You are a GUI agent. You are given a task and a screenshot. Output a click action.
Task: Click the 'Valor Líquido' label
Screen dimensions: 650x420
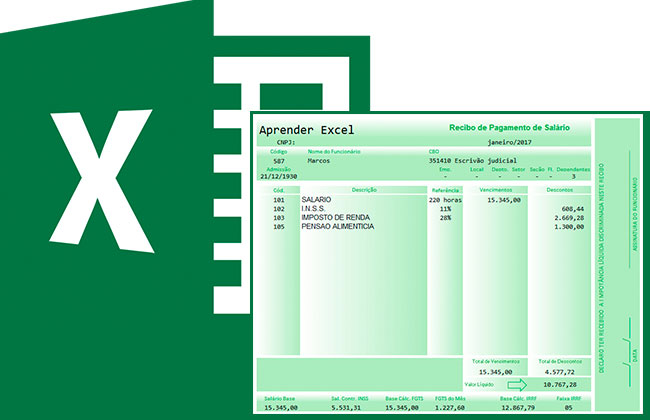tap(479, 385)
